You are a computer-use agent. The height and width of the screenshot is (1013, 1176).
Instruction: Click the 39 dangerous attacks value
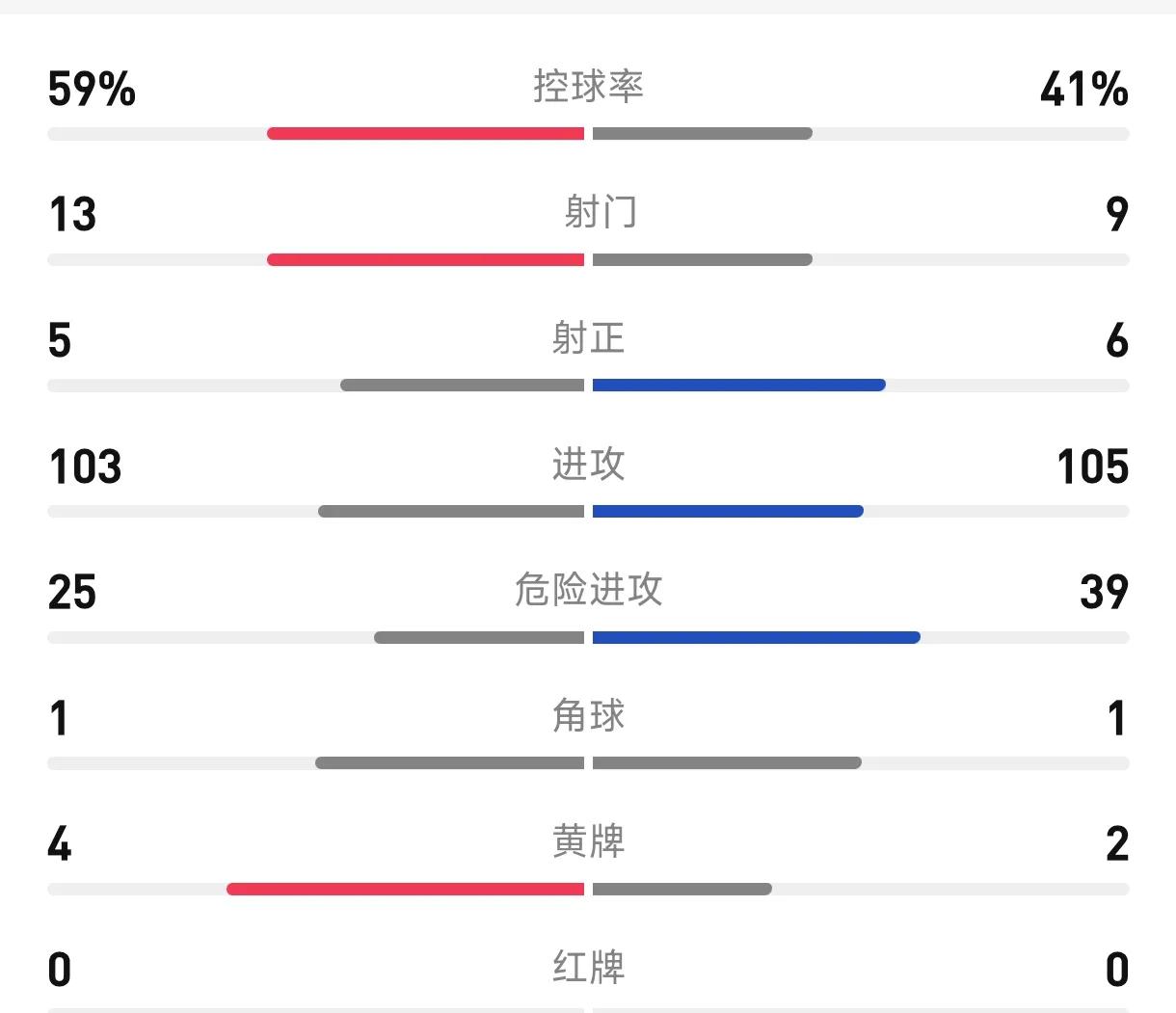point(1105,593)
